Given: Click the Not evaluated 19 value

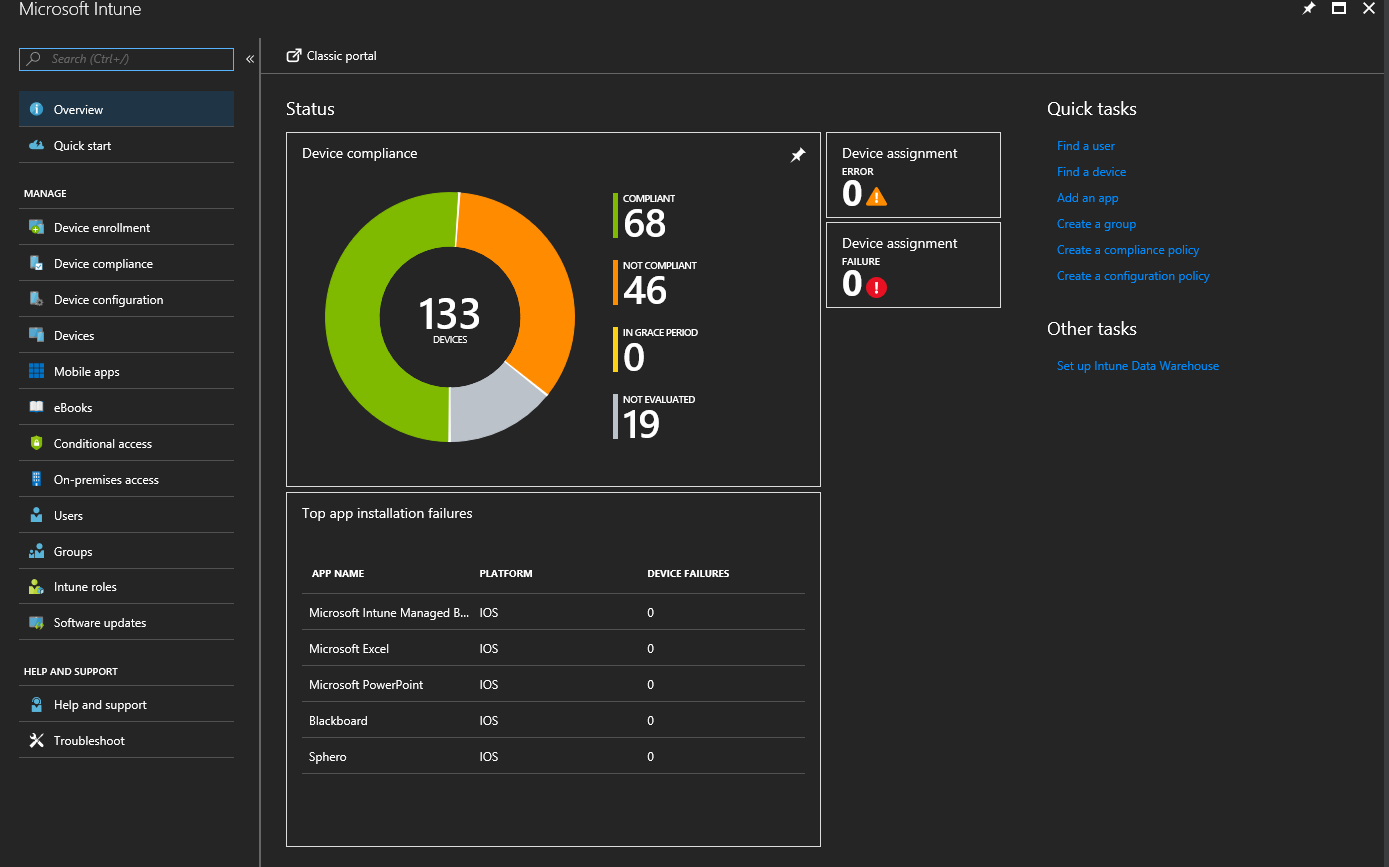Looking at the screenshot, I should pos(641,425).
